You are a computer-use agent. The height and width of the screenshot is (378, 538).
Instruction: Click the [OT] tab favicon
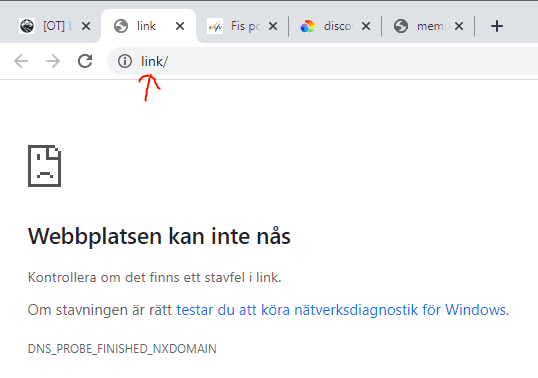coord(27,26)
